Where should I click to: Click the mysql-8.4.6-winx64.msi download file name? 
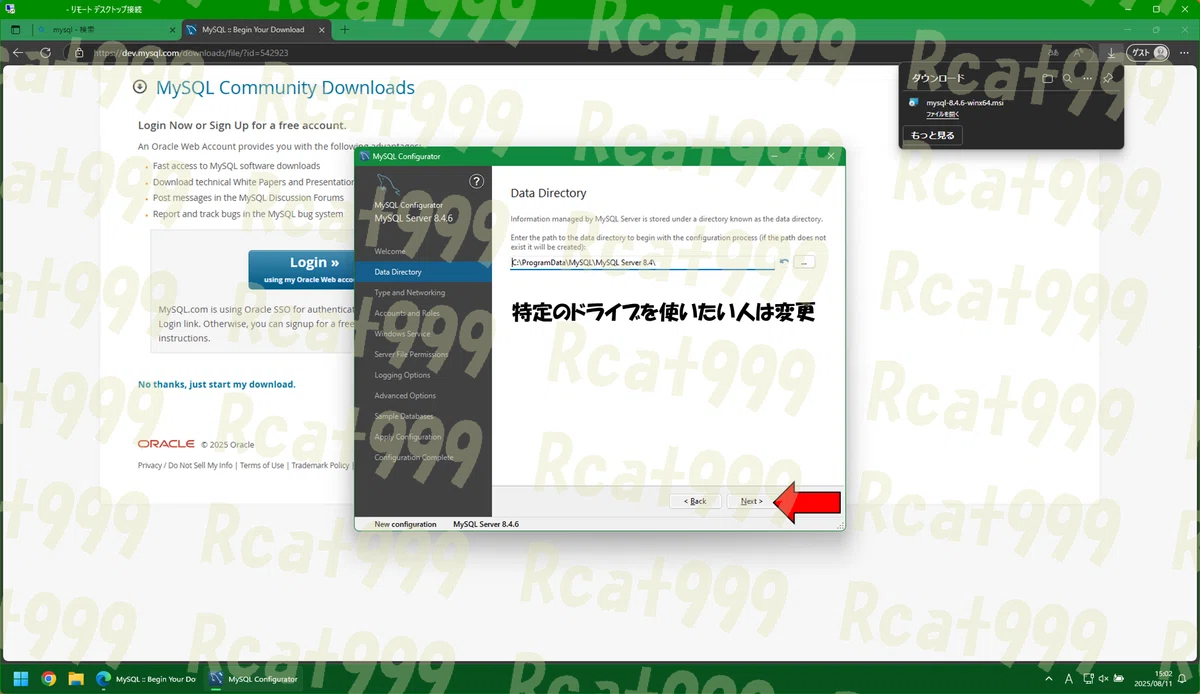click(964, 103)
